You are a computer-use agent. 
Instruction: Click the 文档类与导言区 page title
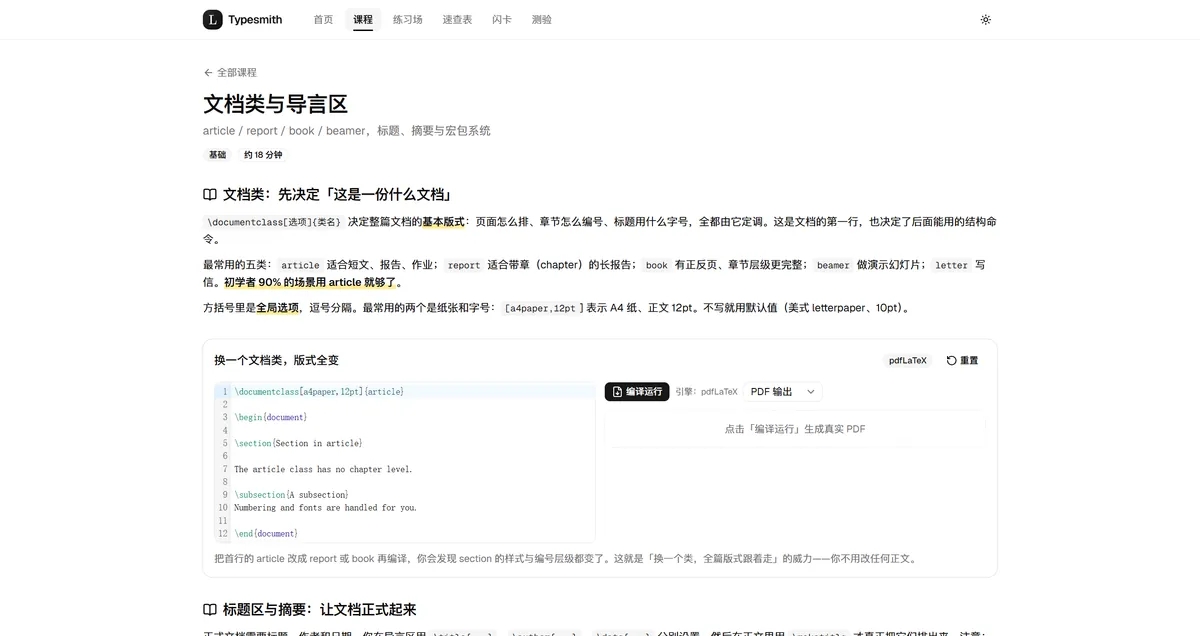point(275,104)
